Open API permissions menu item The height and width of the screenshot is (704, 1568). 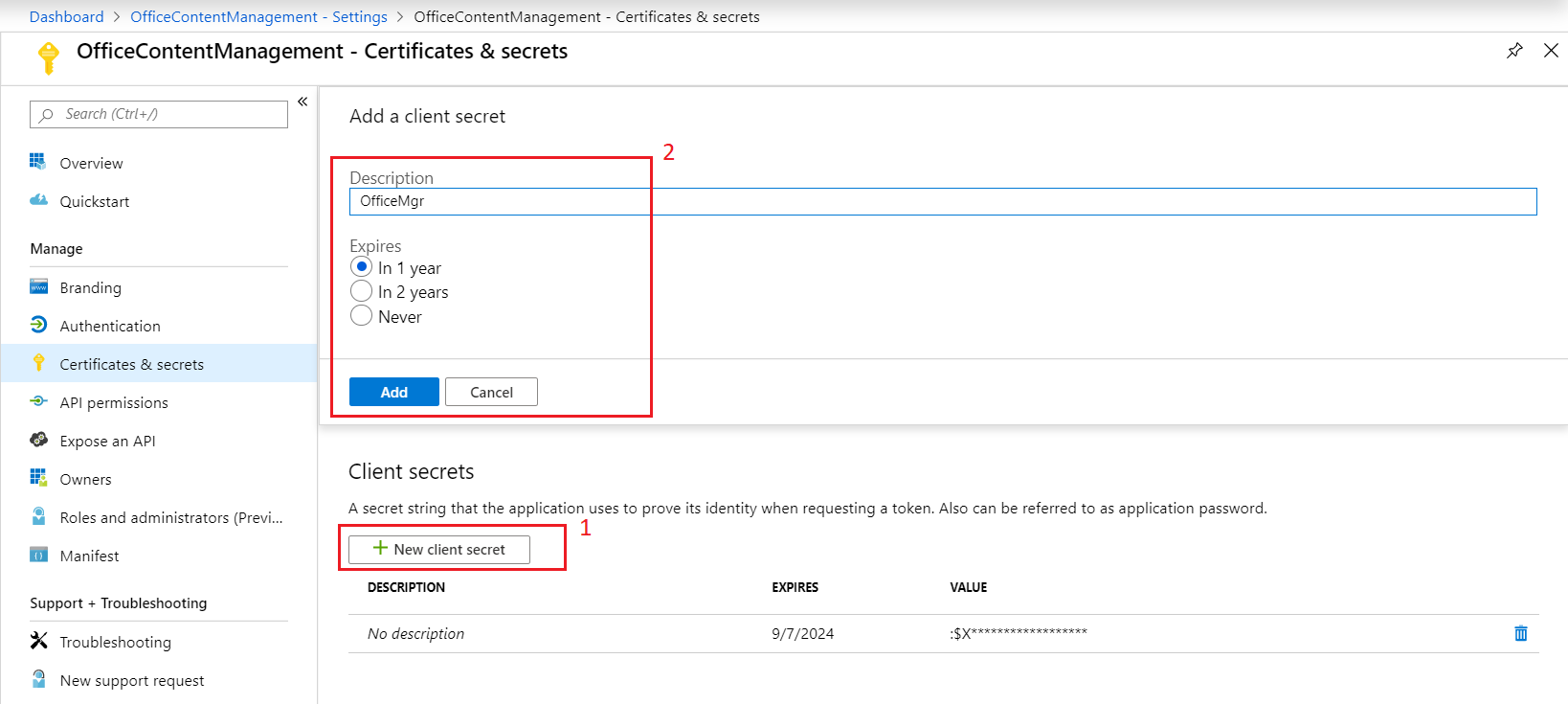coord(114,402)
